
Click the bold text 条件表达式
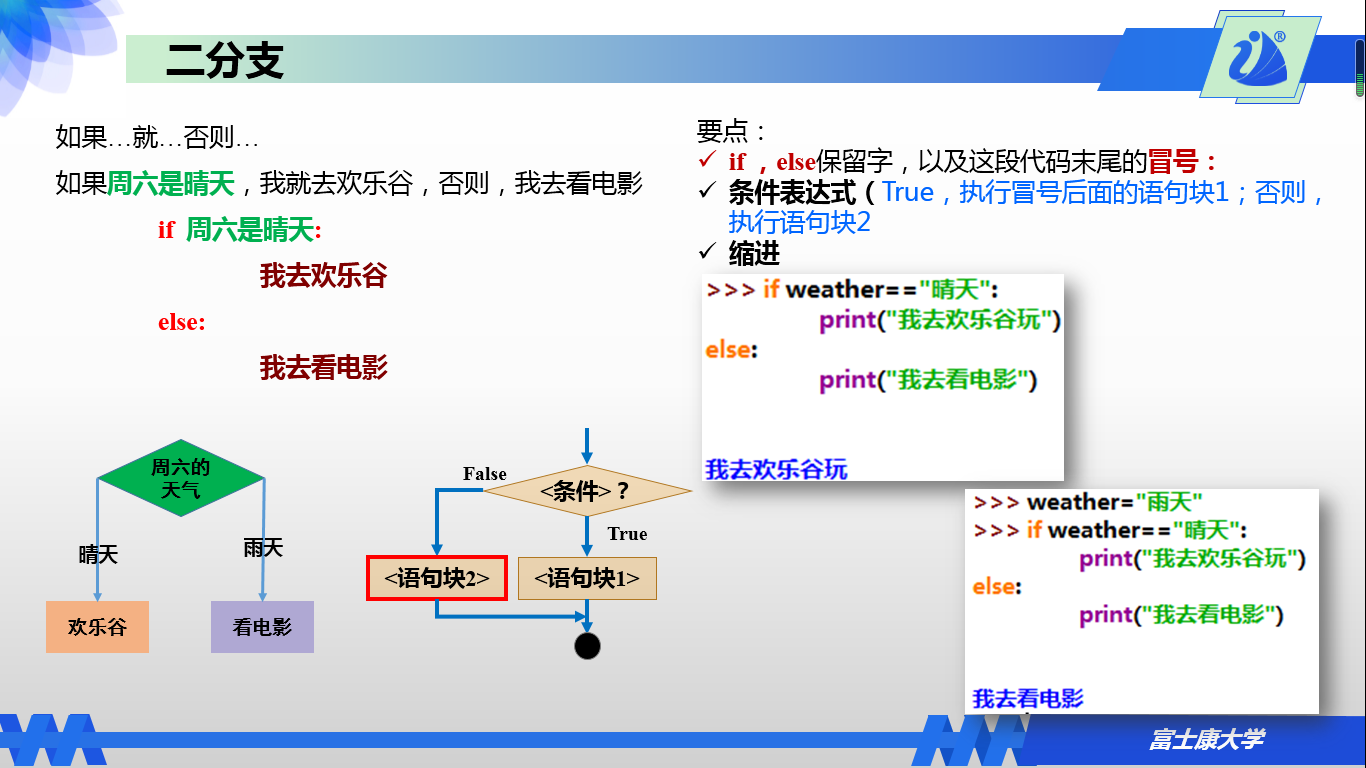792,192
